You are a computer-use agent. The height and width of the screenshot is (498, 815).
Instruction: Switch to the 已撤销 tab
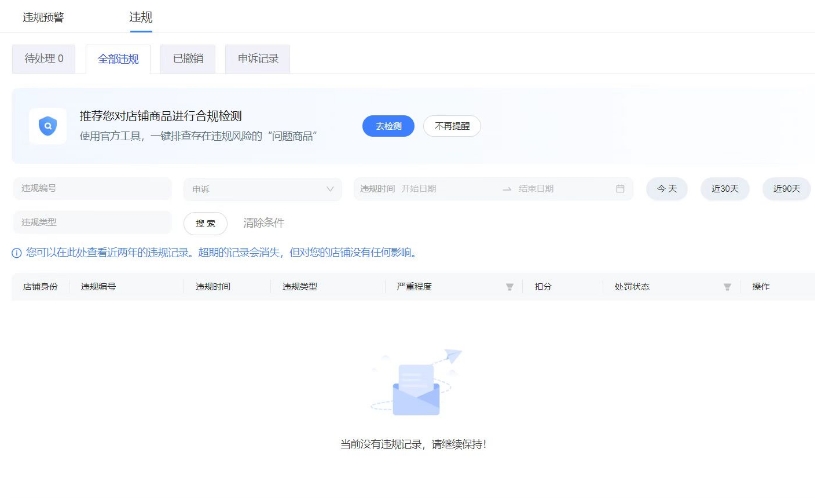pos(187,59)
